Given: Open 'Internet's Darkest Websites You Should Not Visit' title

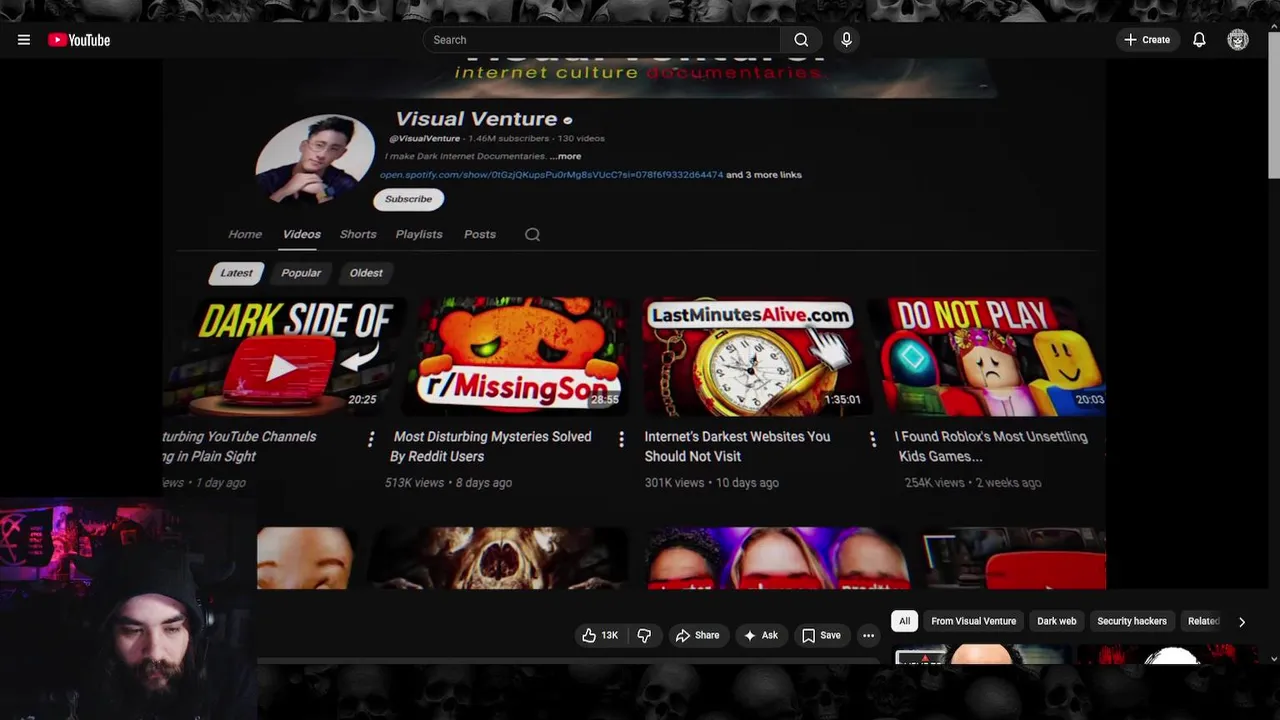Looking at the screenshot, I should (737, 446).
